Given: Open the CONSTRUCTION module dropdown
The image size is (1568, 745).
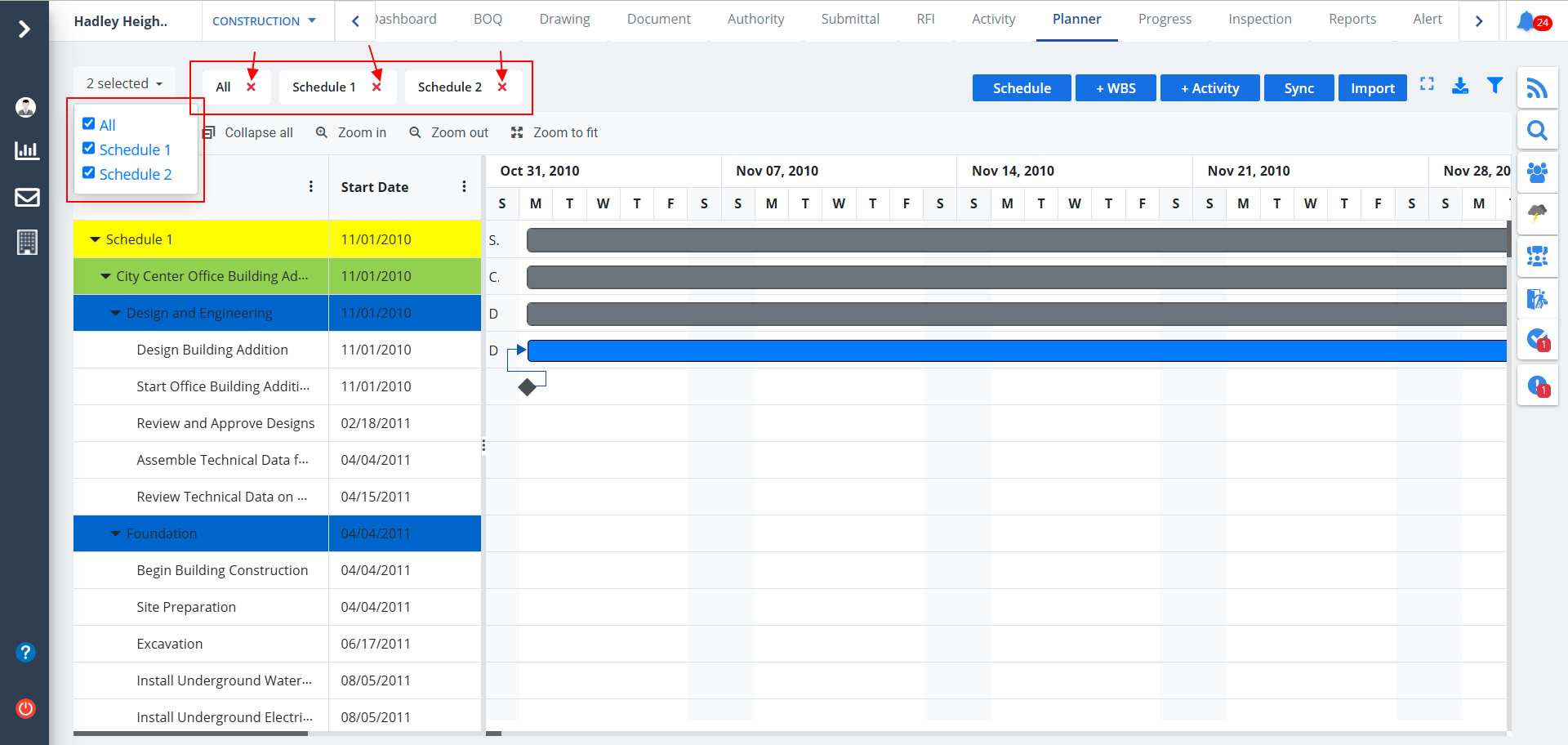Looking at the screenshot, I should tap(264, 21).
